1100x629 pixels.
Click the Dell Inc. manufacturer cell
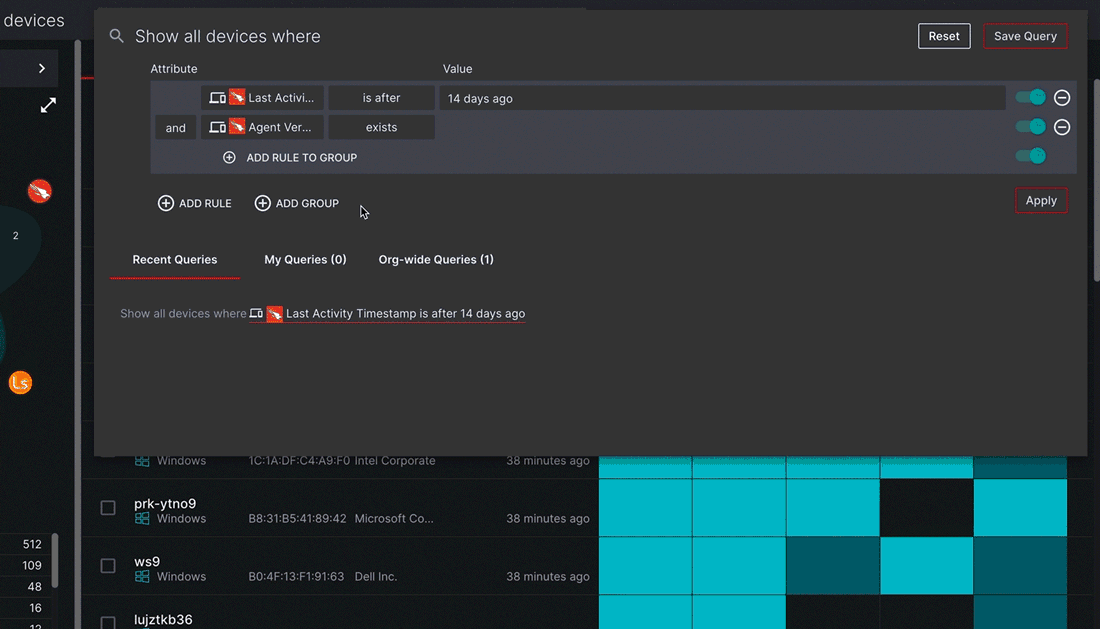(x=375, y=576)
